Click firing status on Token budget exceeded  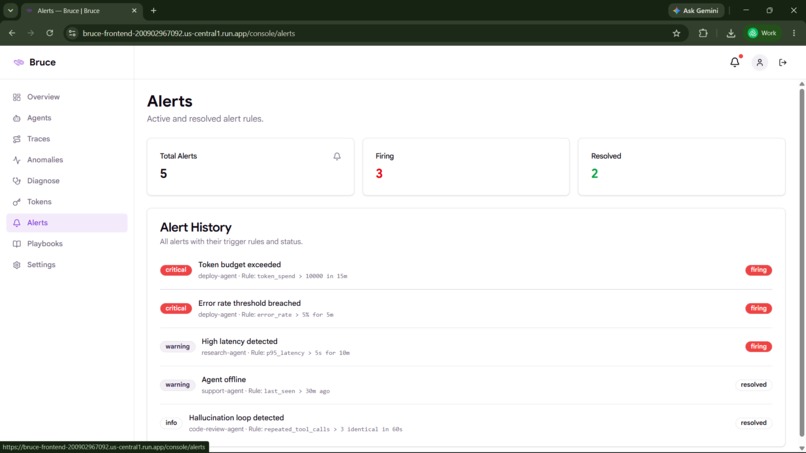(758, 270)
